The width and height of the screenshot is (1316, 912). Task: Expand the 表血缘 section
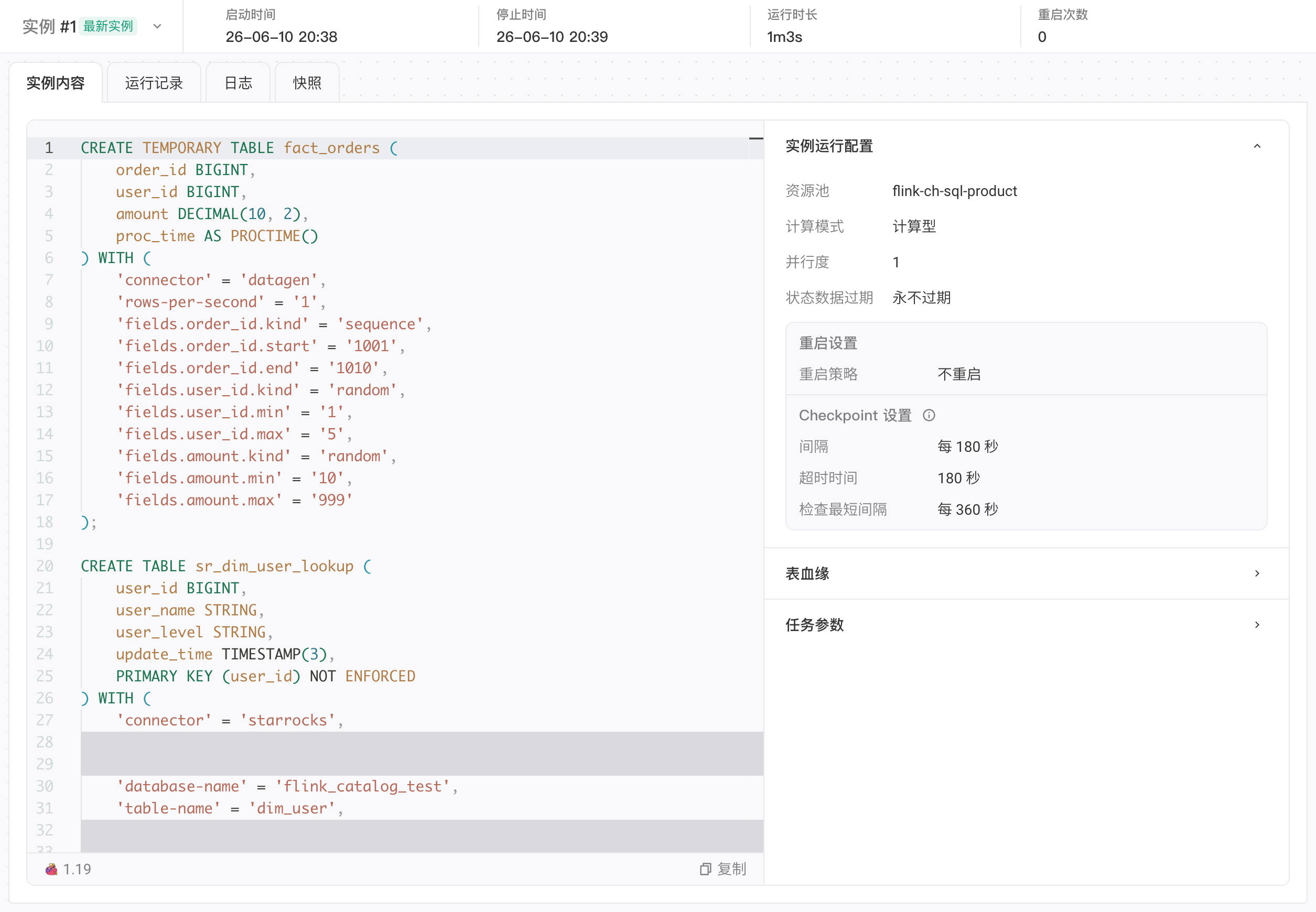coord(1026,573)
